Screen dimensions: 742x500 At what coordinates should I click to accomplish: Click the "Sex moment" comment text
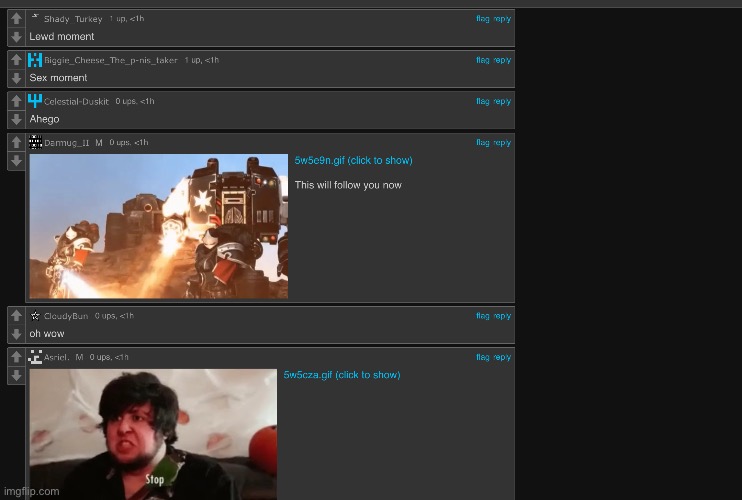click(58, 78)
